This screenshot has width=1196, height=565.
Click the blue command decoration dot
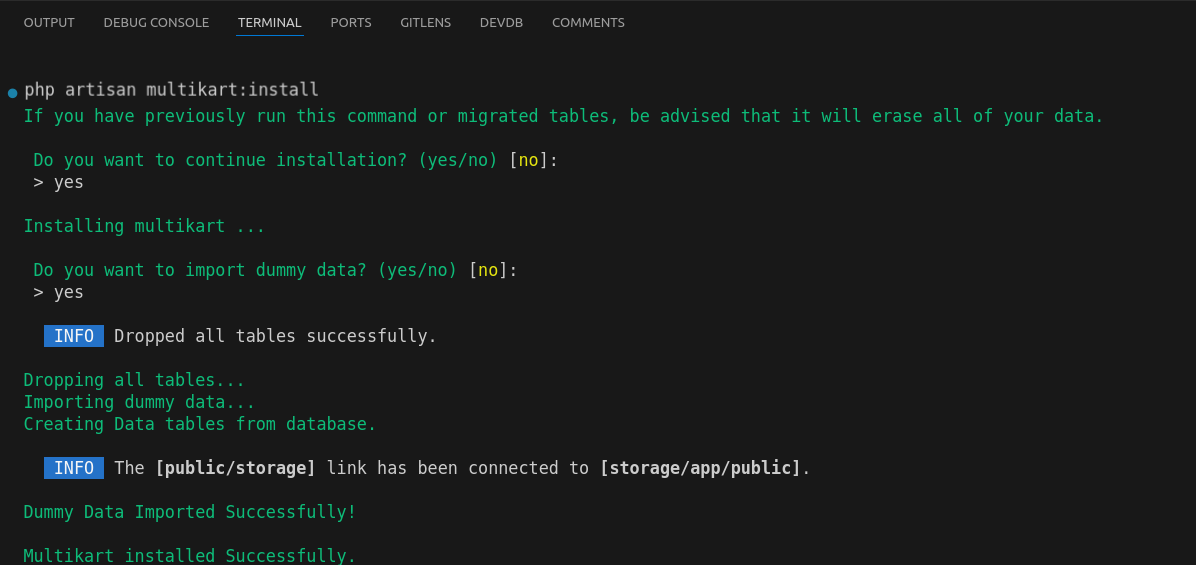pos(13,93)
